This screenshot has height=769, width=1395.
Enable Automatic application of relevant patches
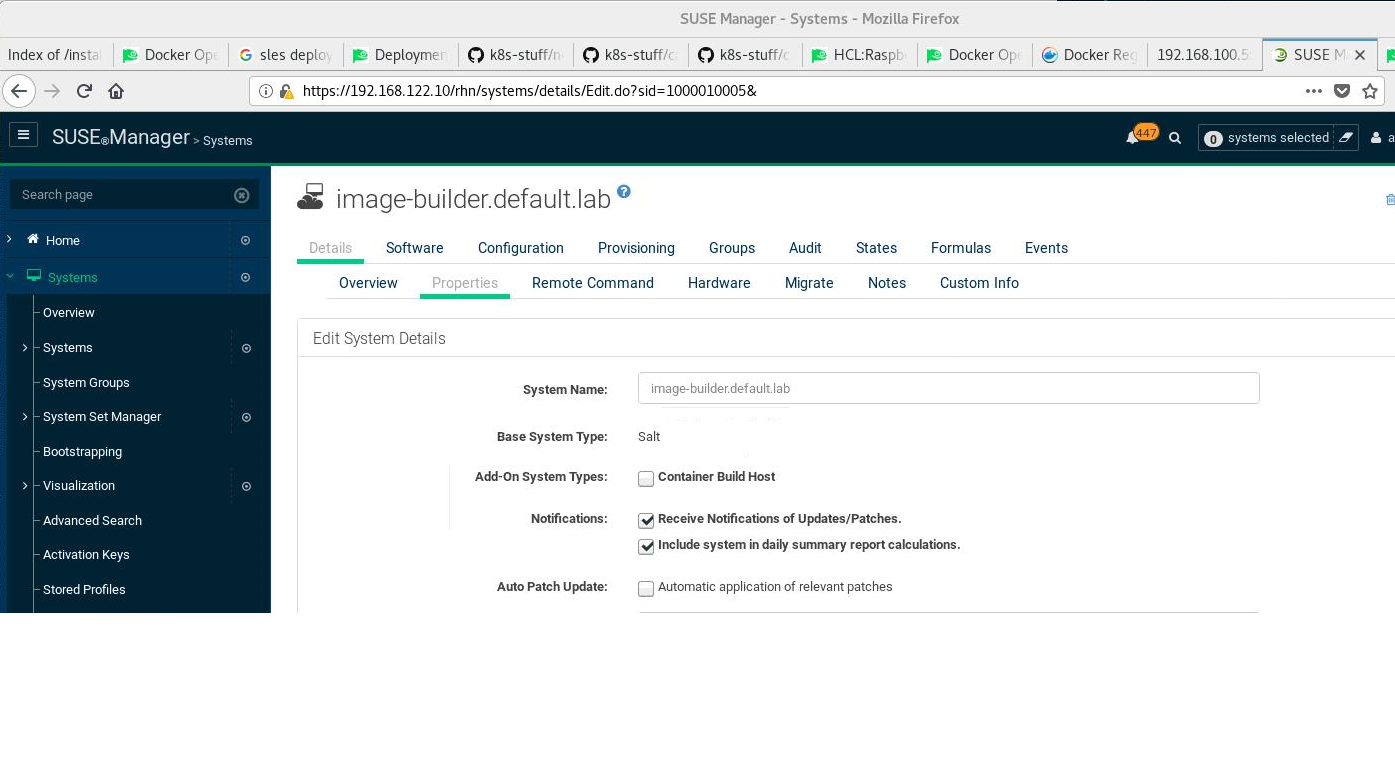646,588
